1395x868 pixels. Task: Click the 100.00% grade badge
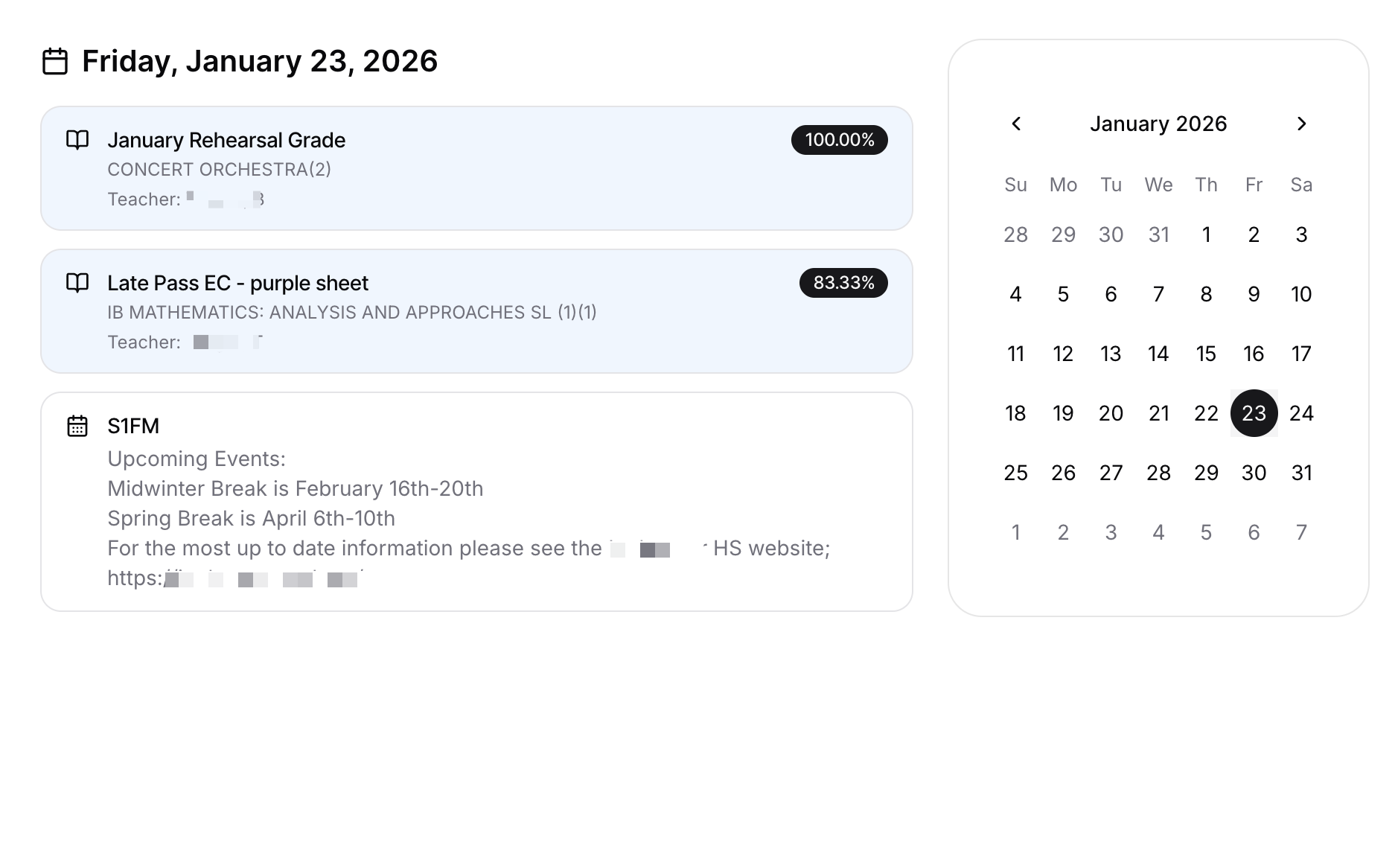tap(839, 140)
